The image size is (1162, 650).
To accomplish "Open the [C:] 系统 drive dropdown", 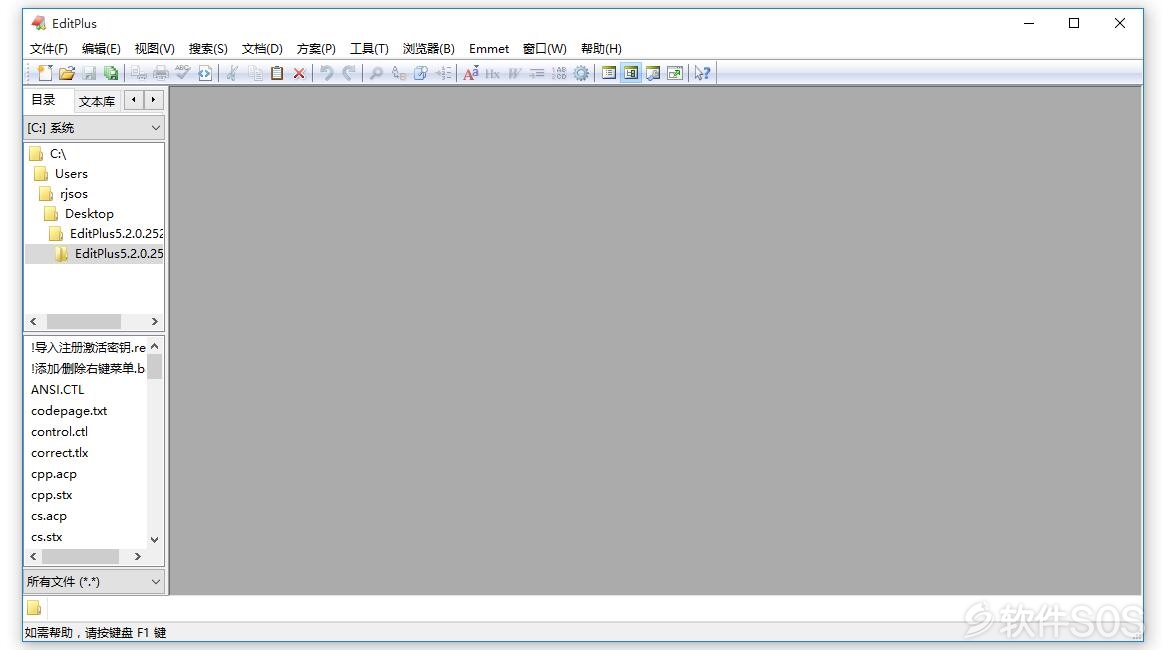I will point(94,127).
